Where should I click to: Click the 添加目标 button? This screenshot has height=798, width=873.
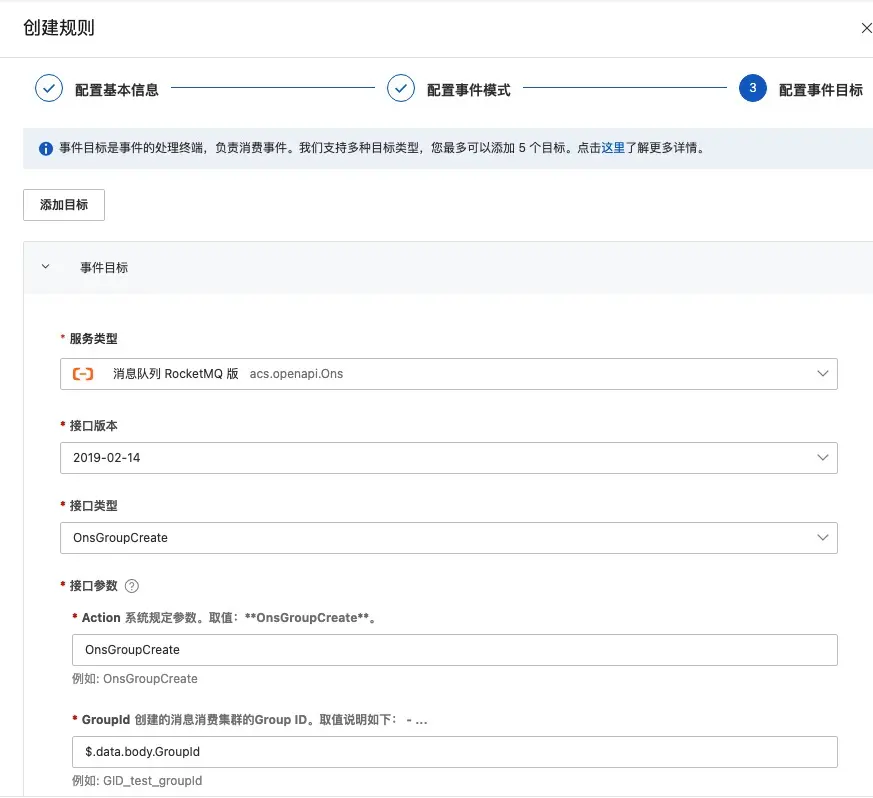[64, 205]
